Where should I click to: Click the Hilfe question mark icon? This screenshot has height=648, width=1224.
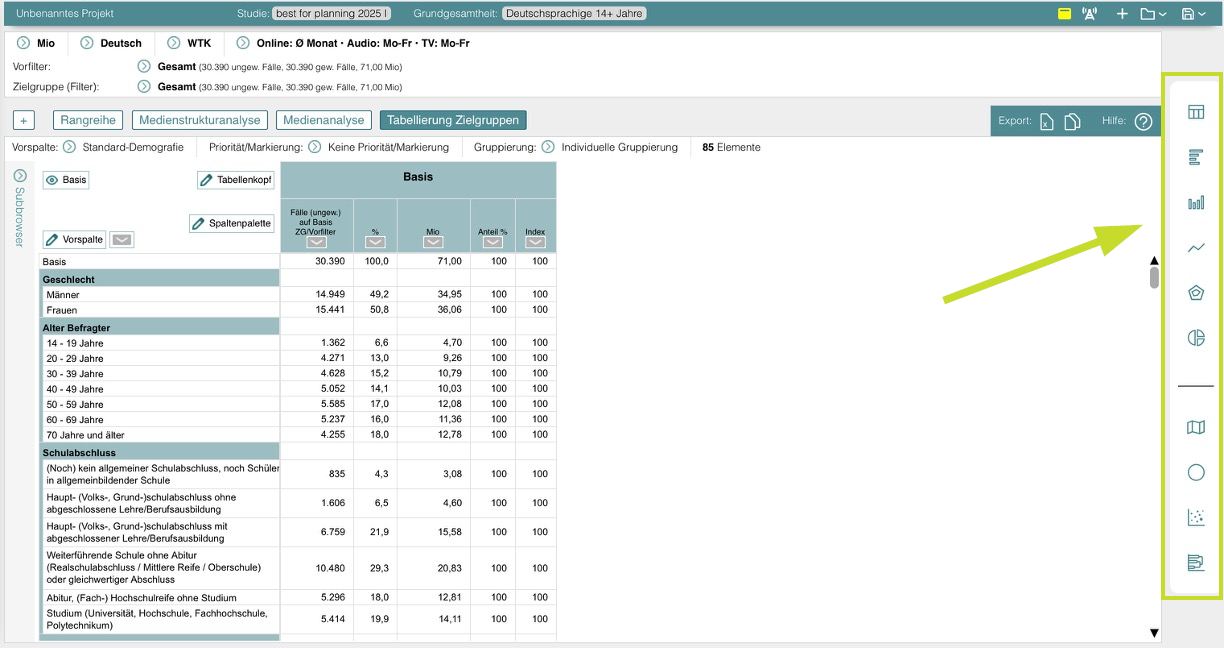pyautogui.click(x=1143, y=121)
